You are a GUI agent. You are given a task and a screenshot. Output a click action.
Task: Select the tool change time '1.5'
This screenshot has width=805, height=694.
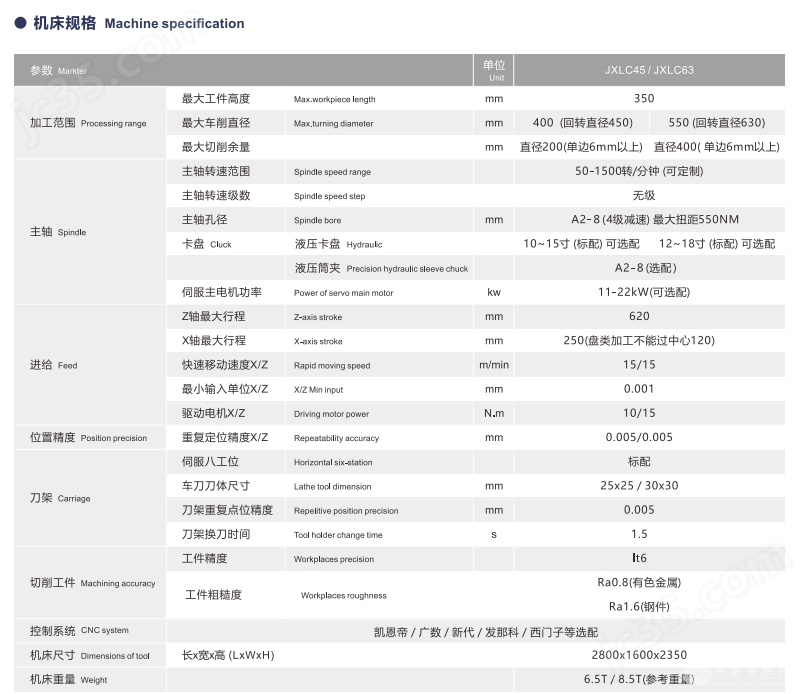639,534
